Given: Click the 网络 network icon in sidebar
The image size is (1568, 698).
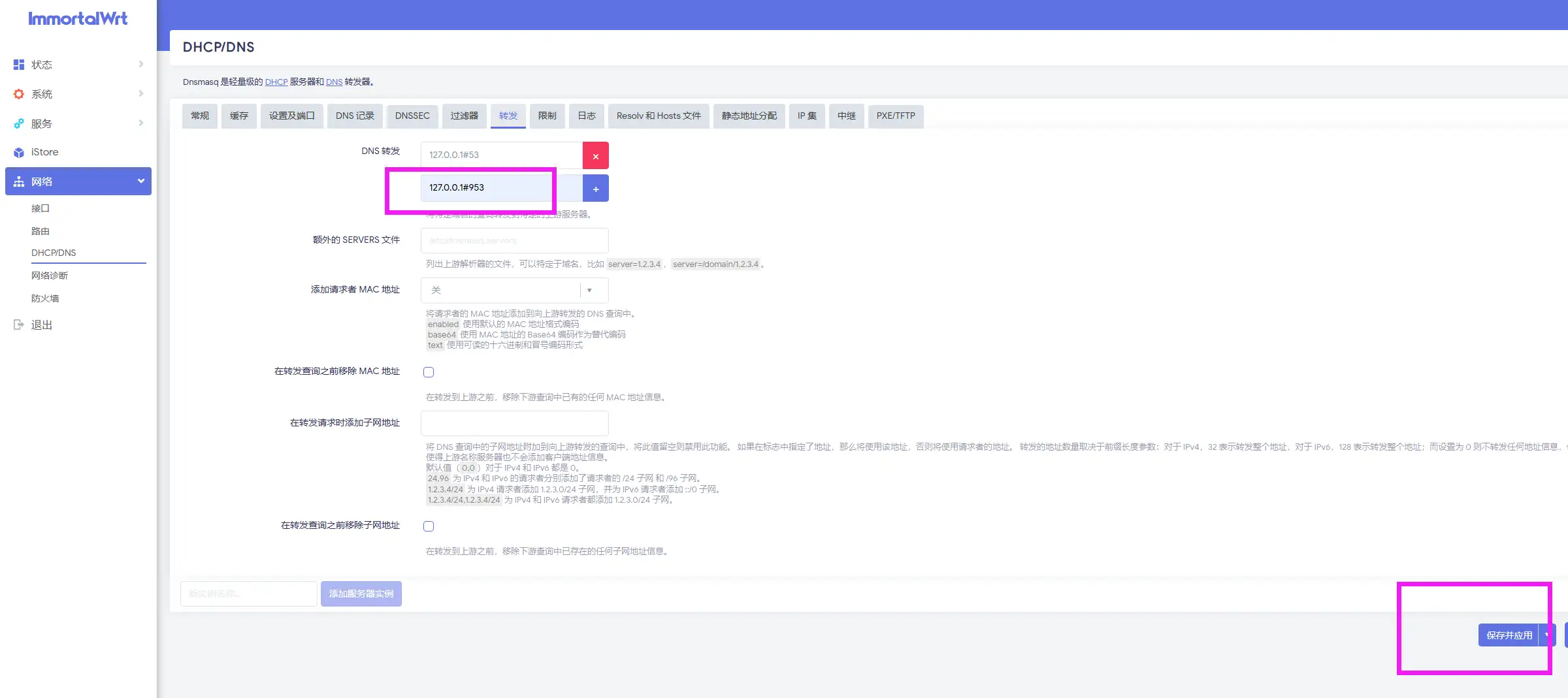Looking at the screenshot, I should pyautogui.click(x=18, y=181).
